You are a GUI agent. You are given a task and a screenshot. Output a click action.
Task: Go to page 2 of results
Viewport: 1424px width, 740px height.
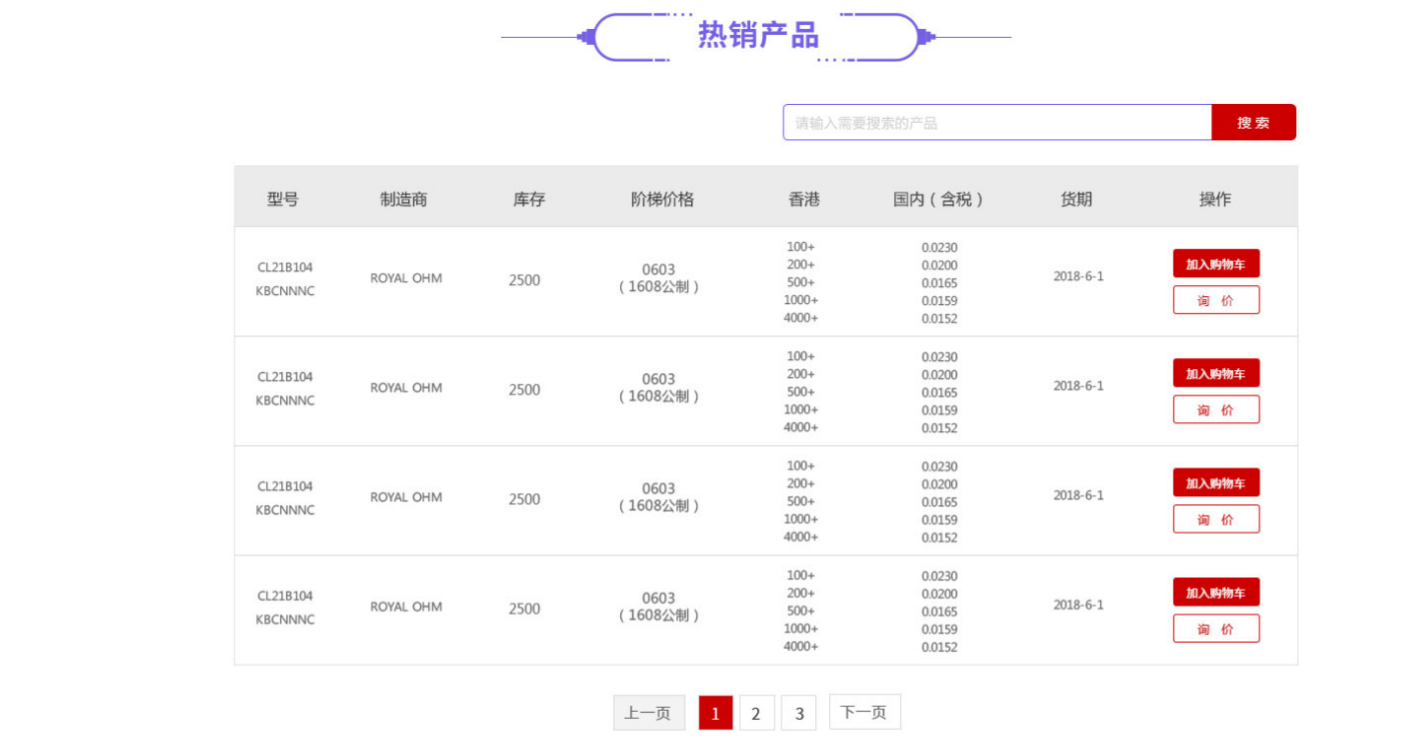pyautogui.click(x=756, y=713)
